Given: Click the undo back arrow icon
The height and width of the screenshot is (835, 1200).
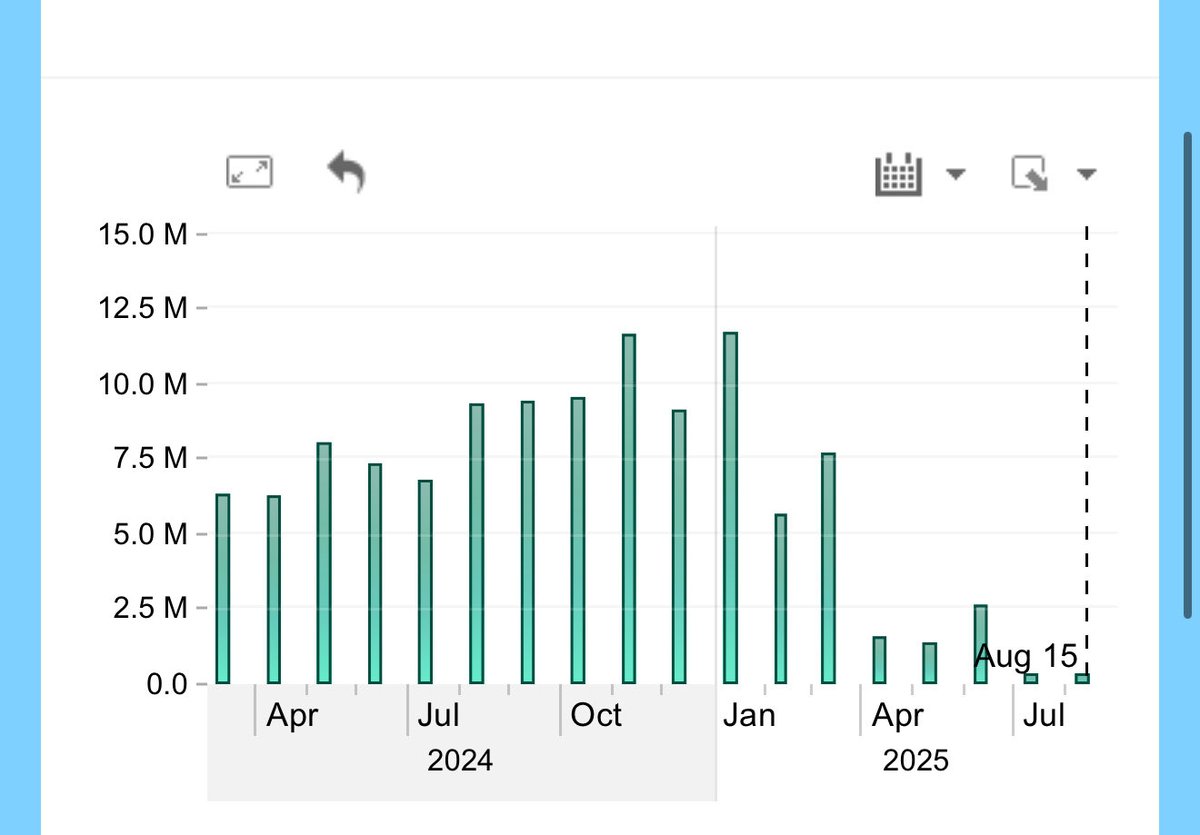Looking at the screenshot, I should [x=347, y=172].
